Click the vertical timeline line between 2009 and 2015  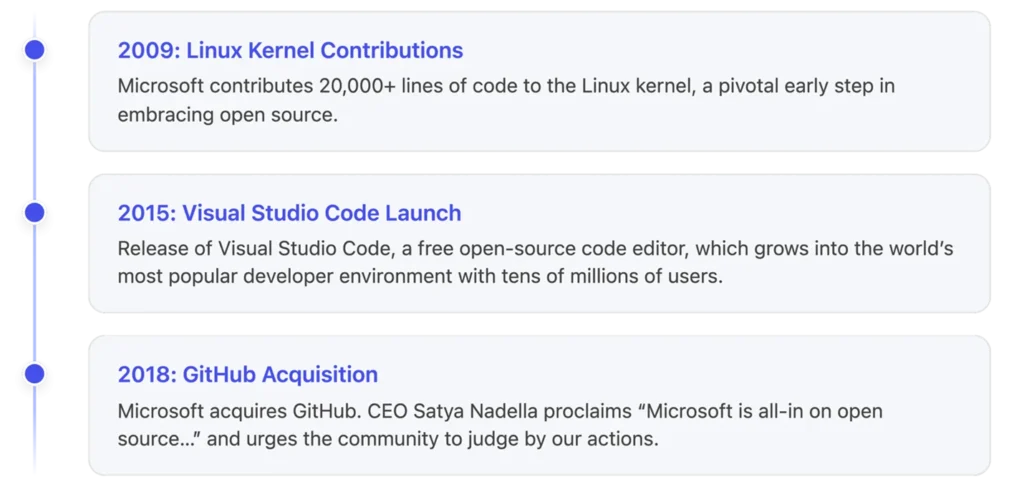34,132
